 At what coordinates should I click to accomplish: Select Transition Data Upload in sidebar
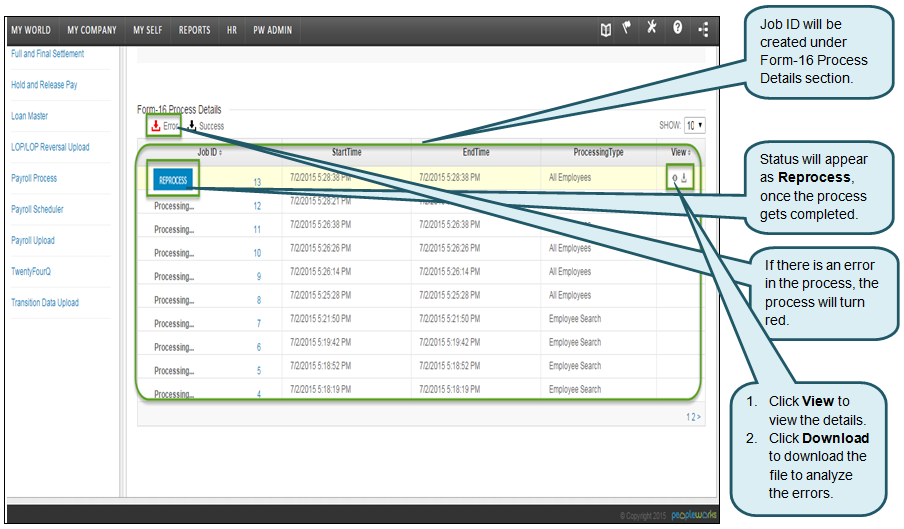44,303
